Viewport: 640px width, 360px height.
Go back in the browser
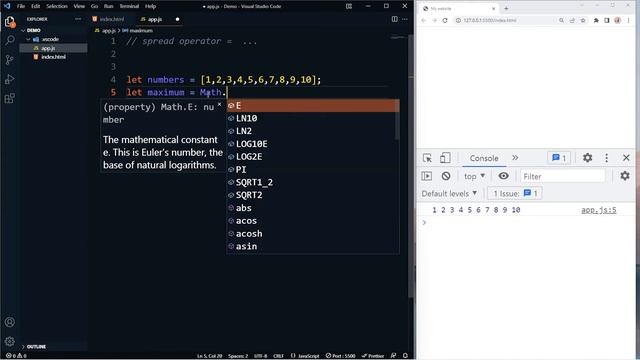pos(423,20)
